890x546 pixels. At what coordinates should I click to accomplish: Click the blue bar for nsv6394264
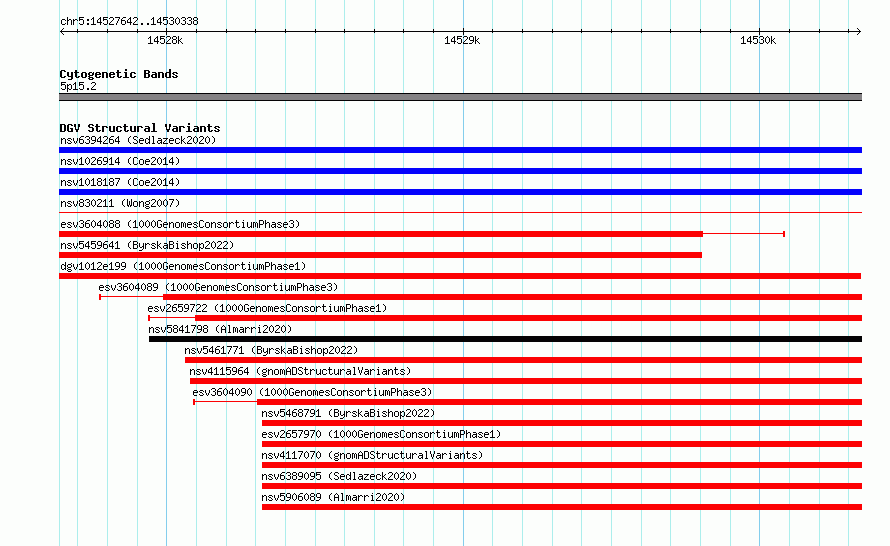tap(460, 150)
